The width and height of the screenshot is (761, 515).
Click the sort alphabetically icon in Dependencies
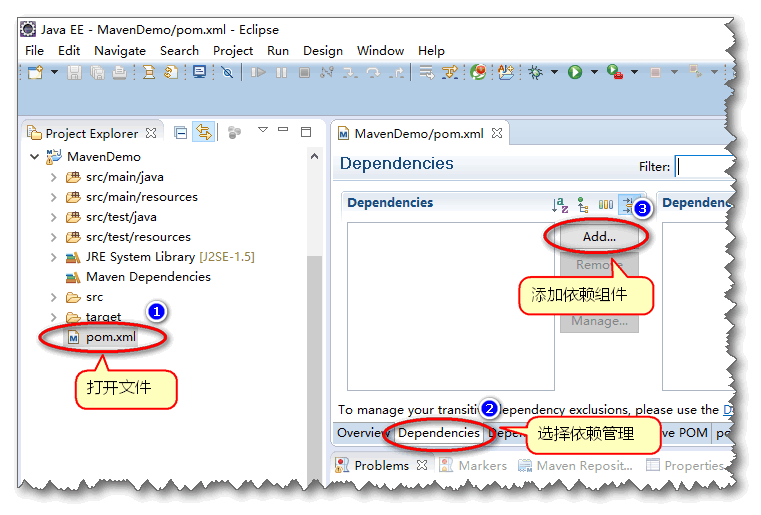coord(560,205)
